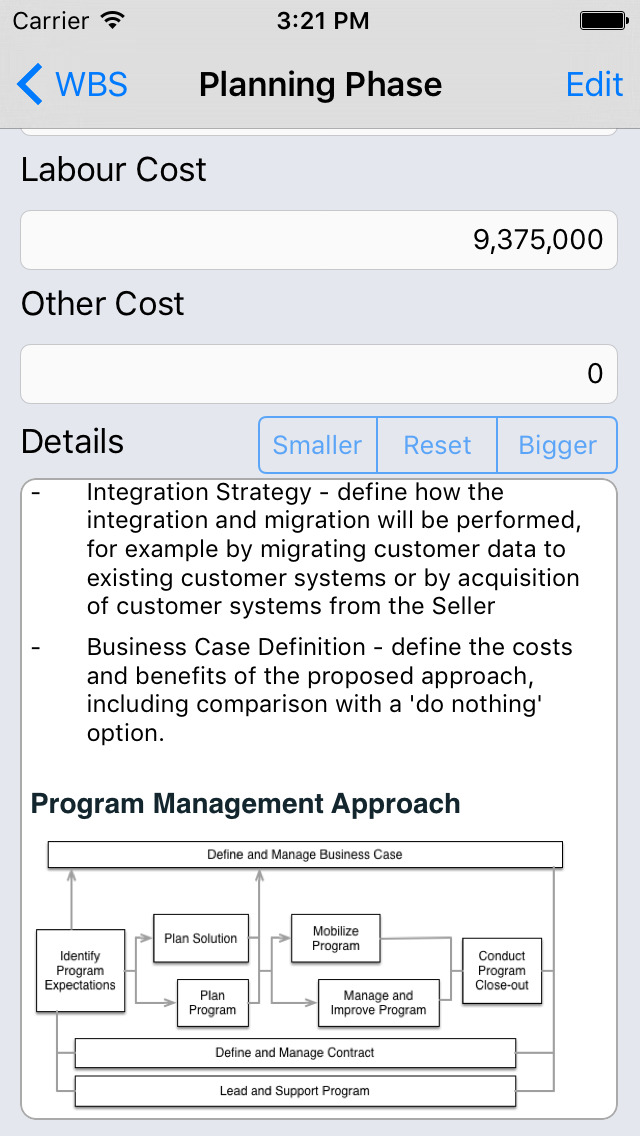The image size is (640, 1136).
Task: Tap the Lead and Support Program box
Action: [295, 1091]
